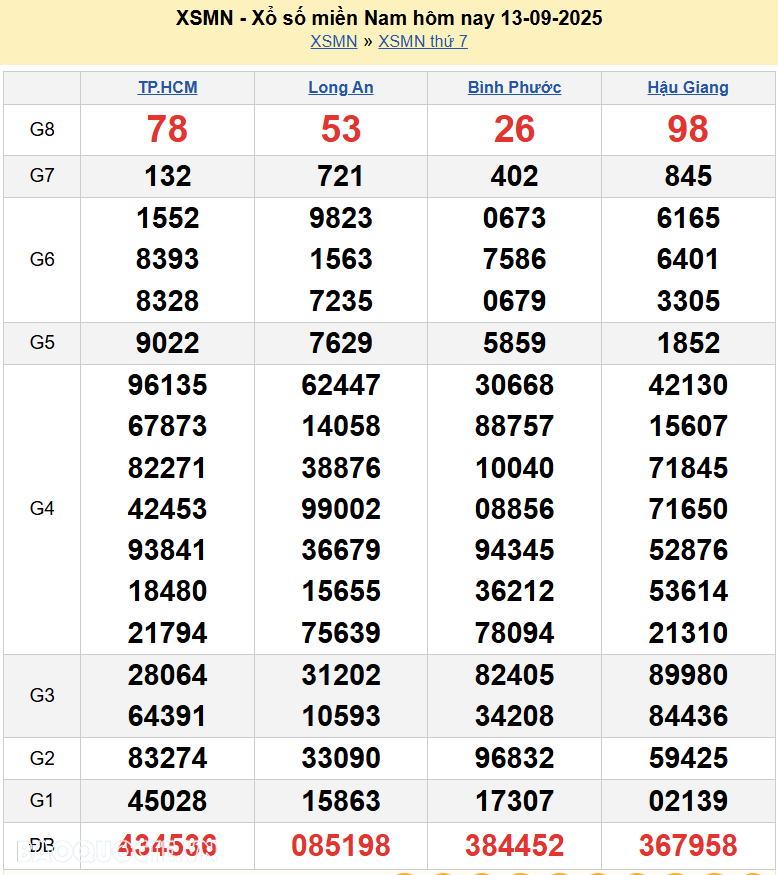Viewport: 778px width, 875px height.
Task: Click the special prize number 384452
Action: 514,845
